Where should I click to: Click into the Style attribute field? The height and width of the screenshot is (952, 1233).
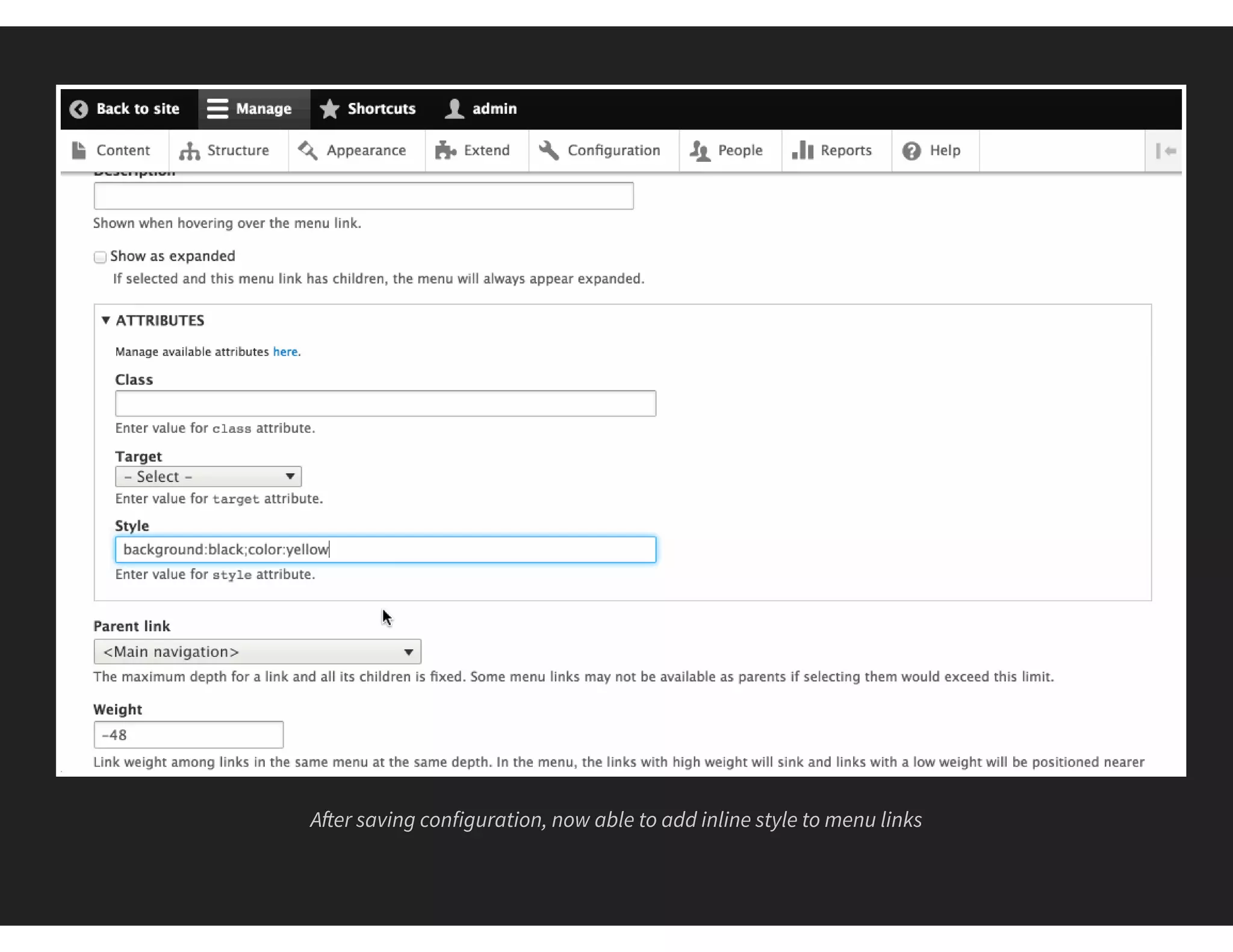[385, 550]
